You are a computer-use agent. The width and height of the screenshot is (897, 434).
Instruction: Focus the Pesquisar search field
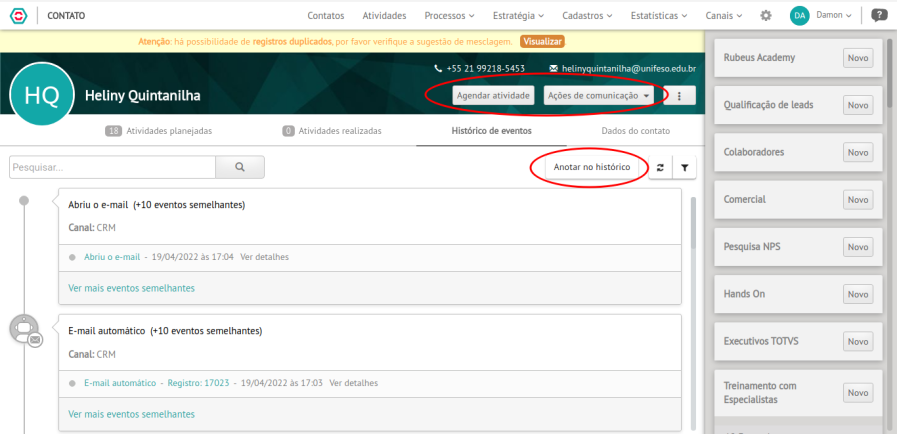112,168
